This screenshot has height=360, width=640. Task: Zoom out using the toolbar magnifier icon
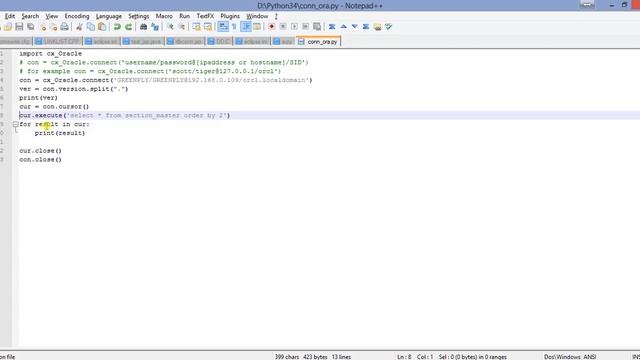coord(181,27)
